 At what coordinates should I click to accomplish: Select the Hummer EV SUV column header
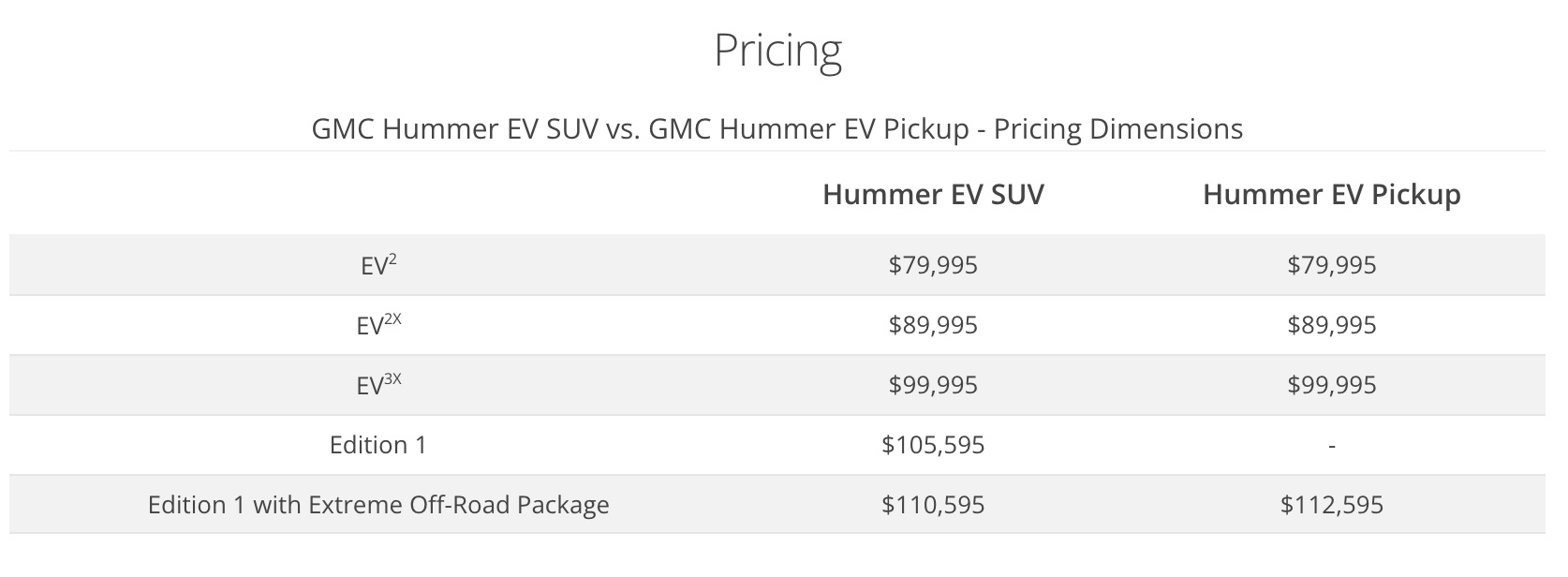point(933,194)
